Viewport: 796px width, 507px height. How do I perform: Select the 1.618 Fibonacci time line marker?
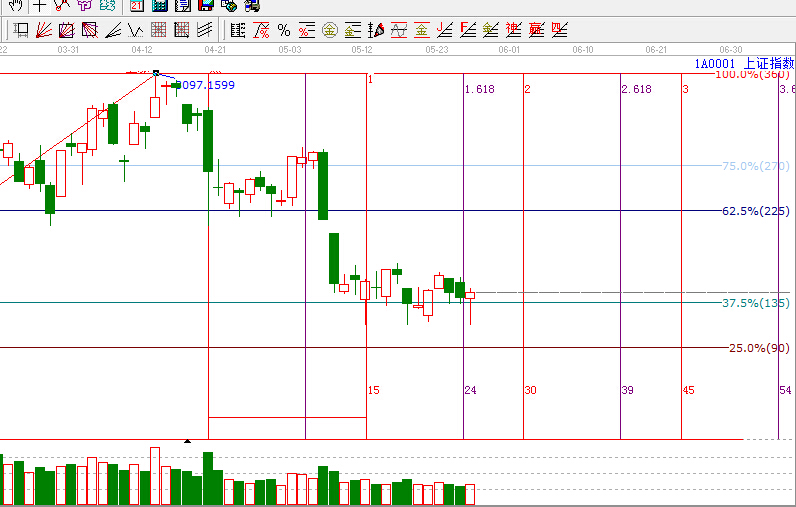tap(480, 90)
